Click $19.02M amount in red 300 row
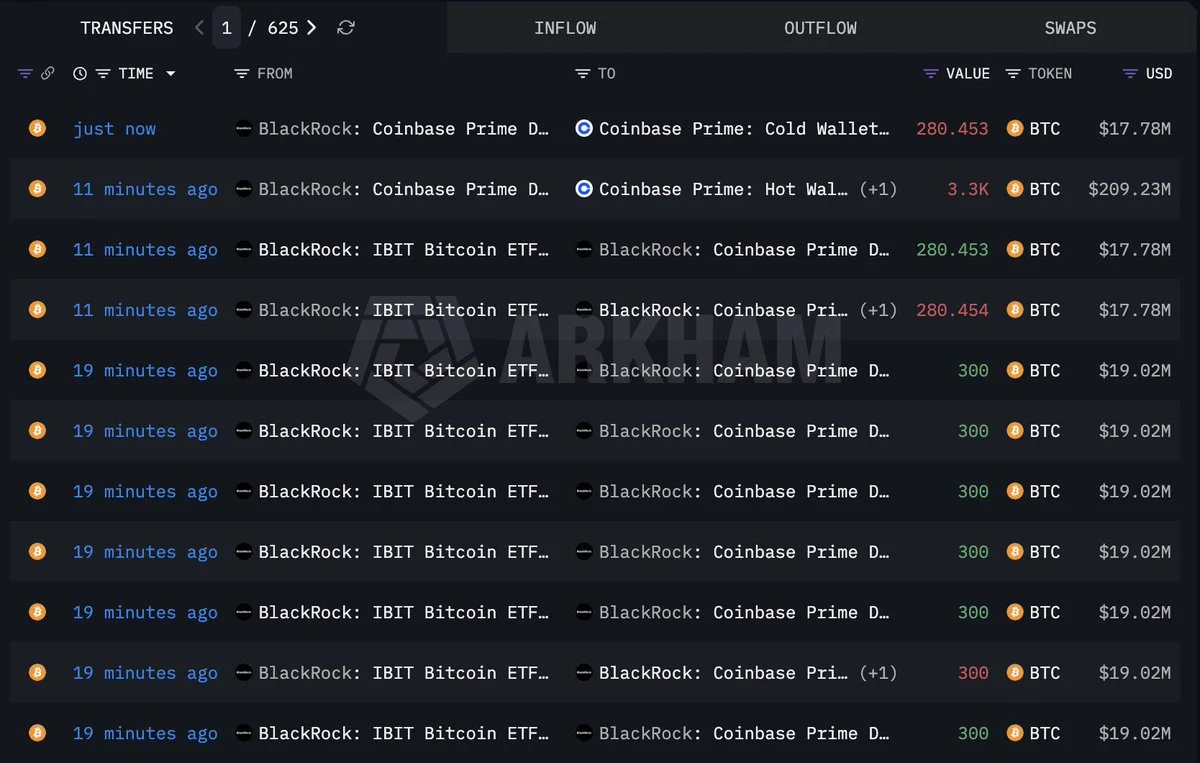The image size is (1200, 763). pyautogui.click(x=1134, y=673)
